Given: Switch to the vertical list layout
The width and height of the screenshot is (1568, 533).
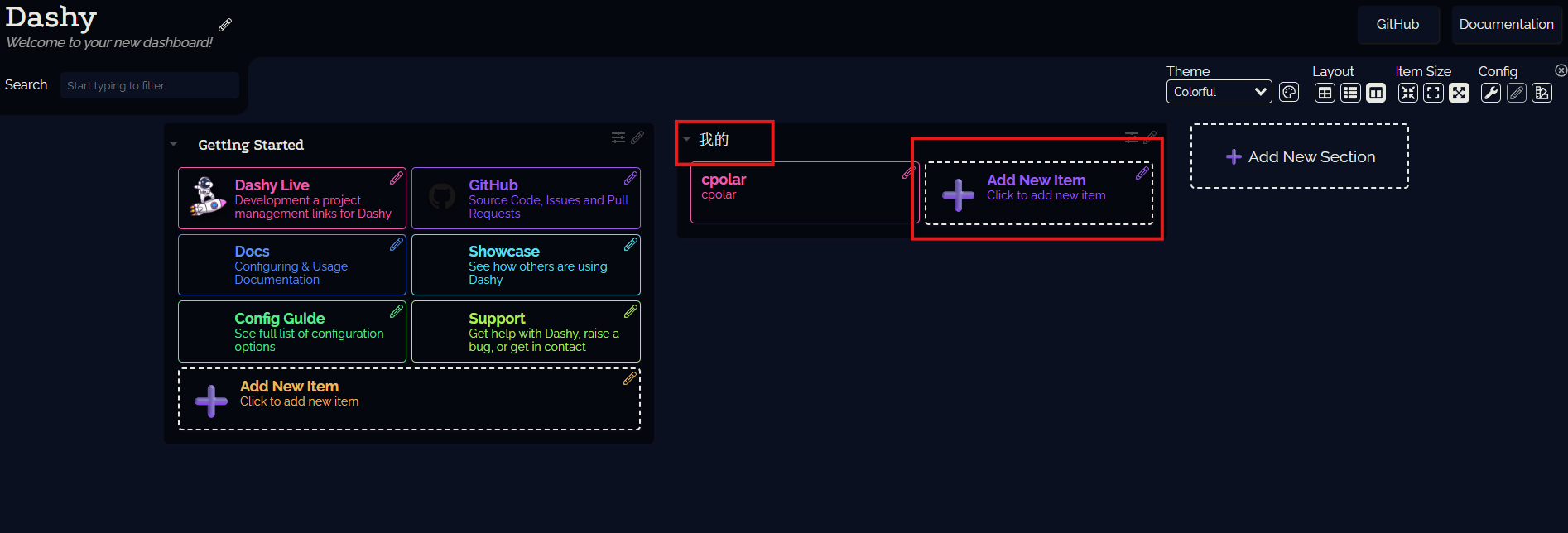Looking at the screenshot, I should click(x=1351, y=93).
